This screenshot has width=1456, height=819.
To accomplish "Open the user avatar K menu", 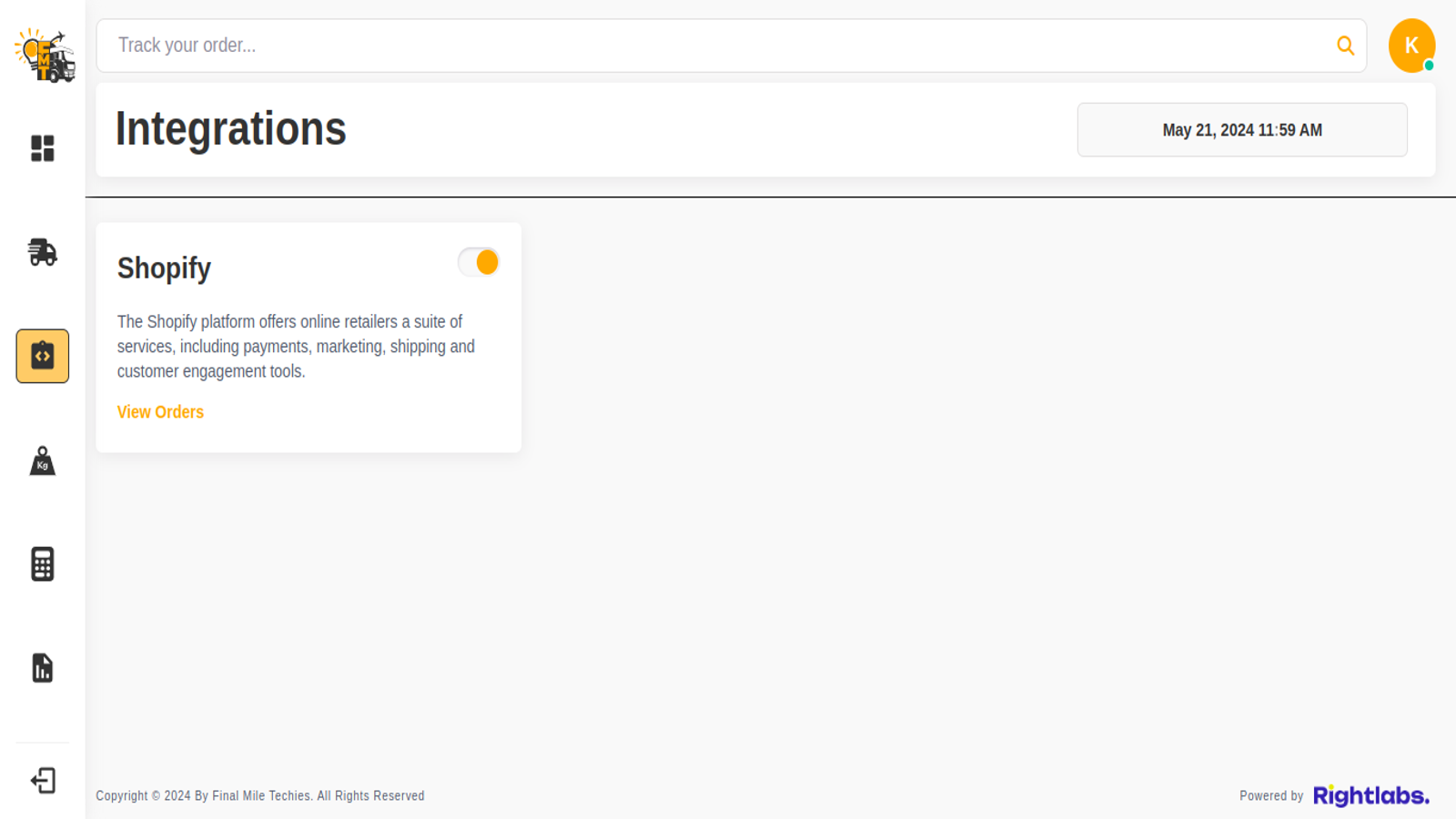I will 1411,45.
